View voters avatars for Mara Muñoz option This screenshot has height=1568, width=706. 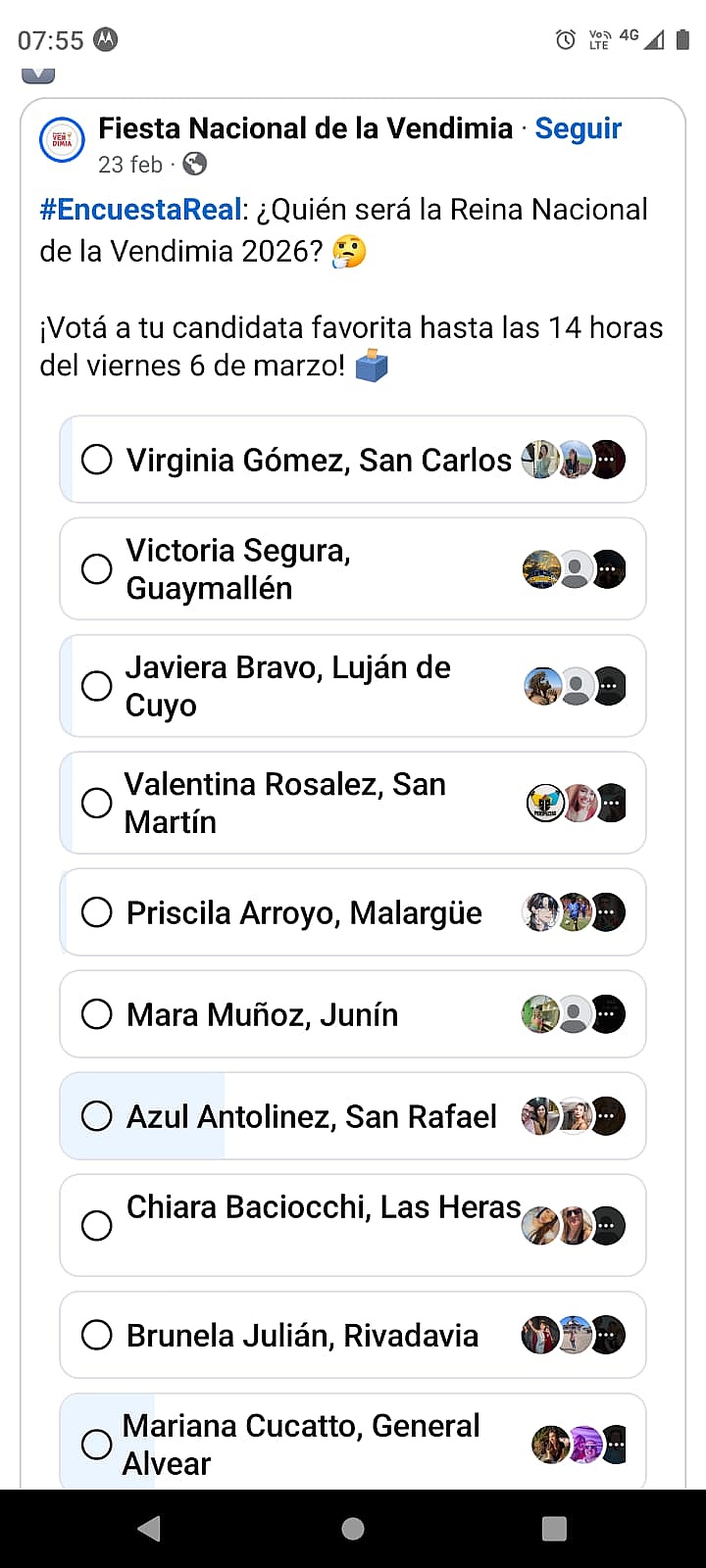(574, 1014)
